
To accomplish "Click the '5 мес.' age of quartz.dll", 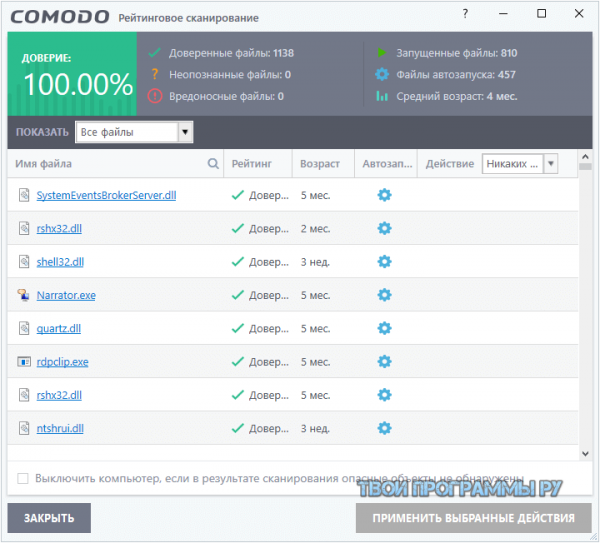I will (315, 328).
